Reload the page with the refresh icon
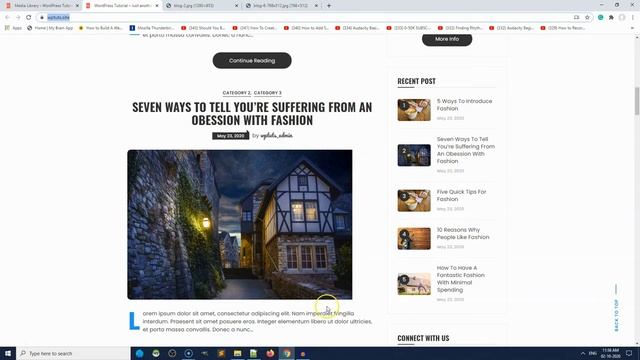This screenshot has height=360, width=640. click(29, 18)
